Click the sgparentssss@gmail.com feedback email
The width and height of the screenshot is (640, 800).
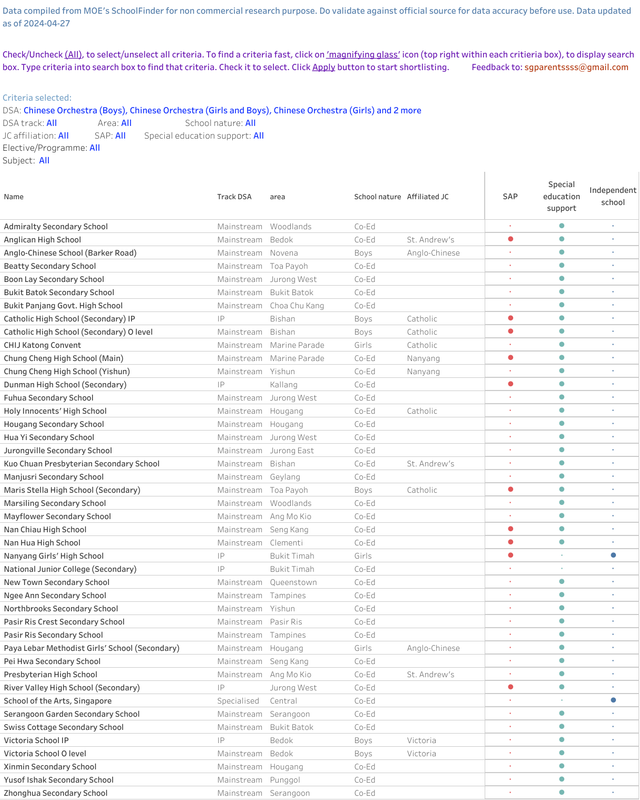pyautogui.click(x=576, y=67)
